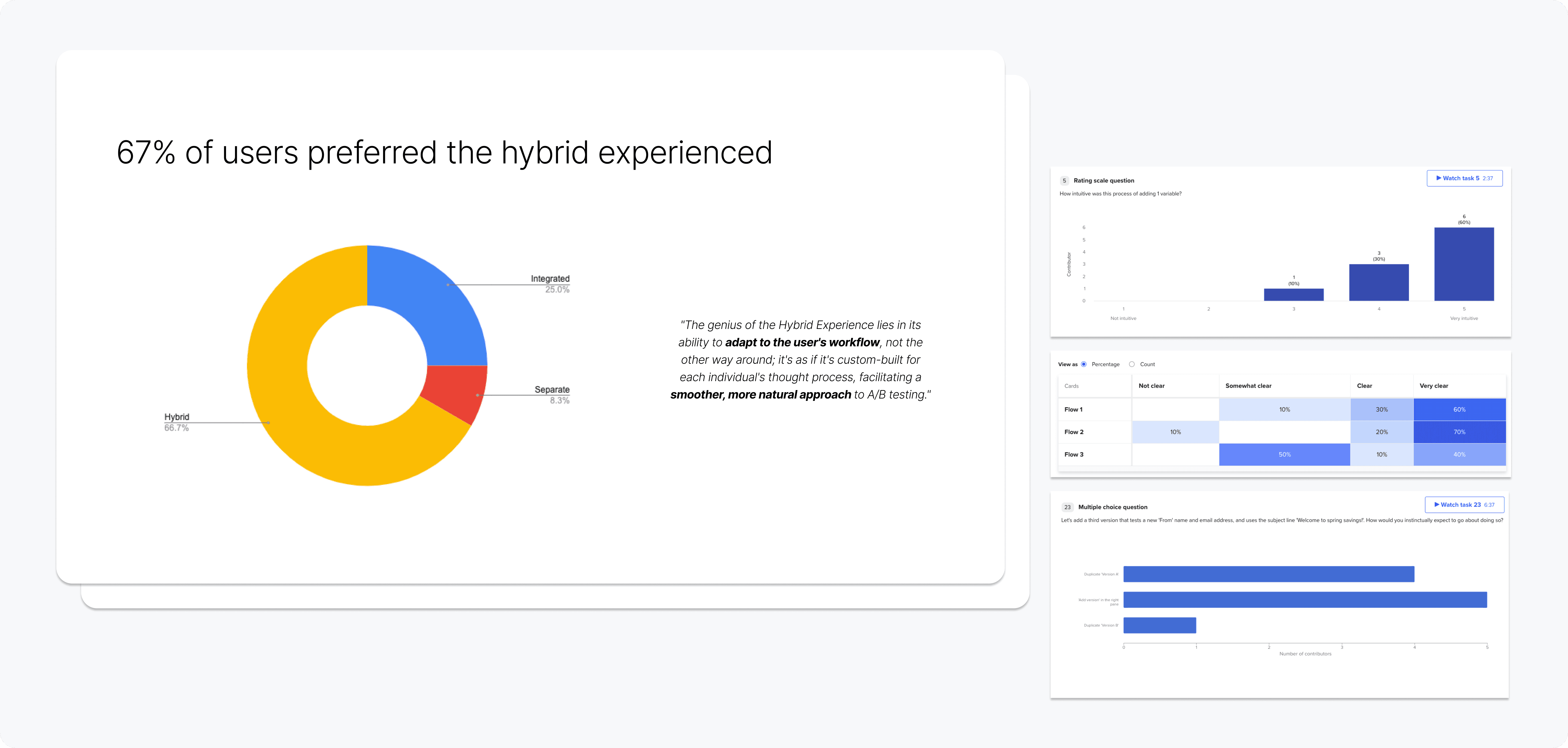The image size is (1568, 748).
Task: Click the Watch task 23 button
Action: tap(1464, 505)
